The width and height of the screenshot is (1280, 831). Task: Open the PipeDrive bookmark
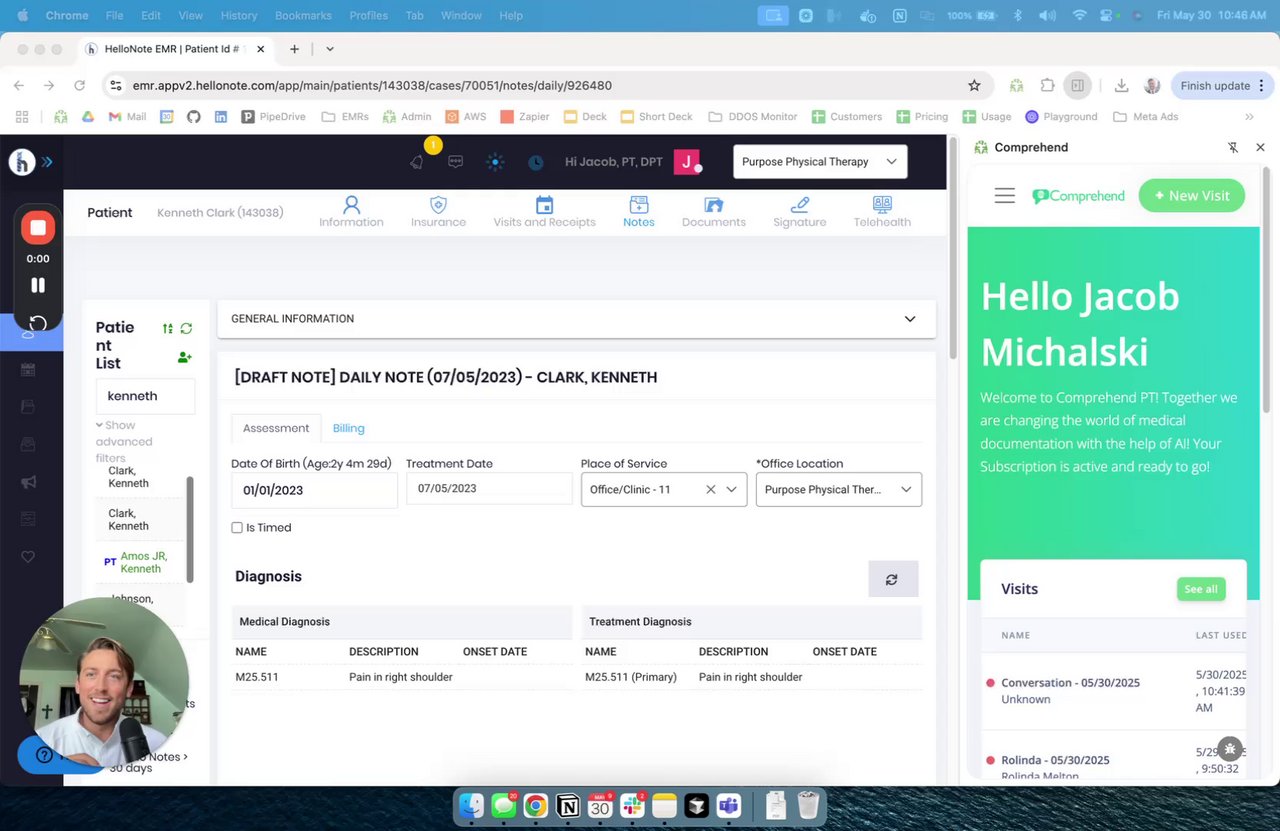coord(273,117)
